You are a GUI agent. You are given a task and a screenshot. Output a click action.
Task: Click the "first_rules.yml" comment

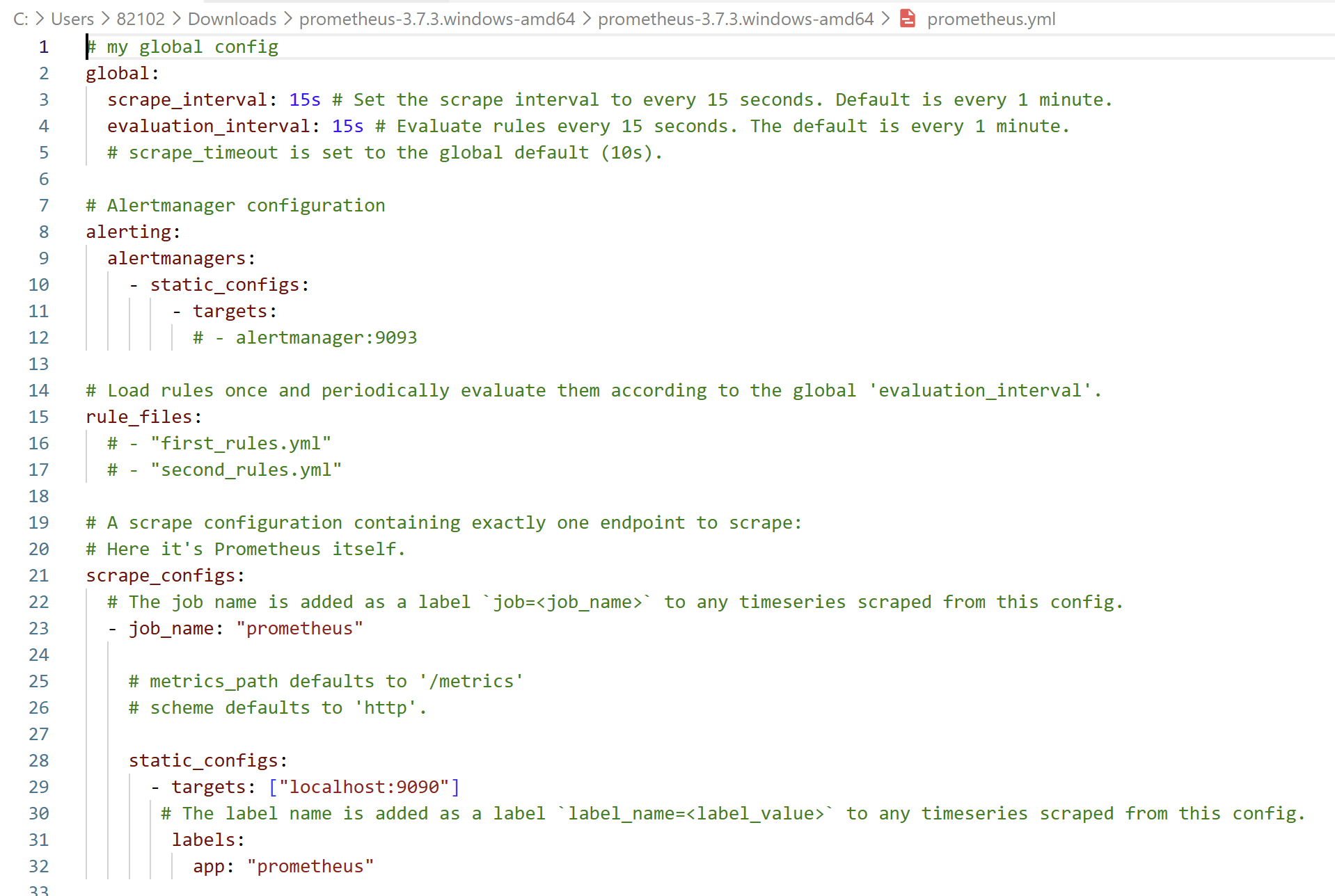[x=241, y=443]
